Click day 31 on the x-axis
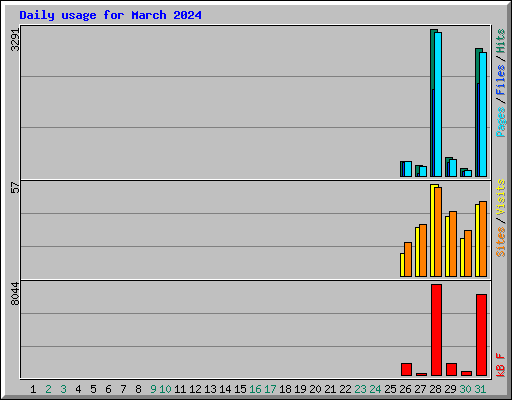The width and height of the screenshot is (512, 400). coord(480,389)
